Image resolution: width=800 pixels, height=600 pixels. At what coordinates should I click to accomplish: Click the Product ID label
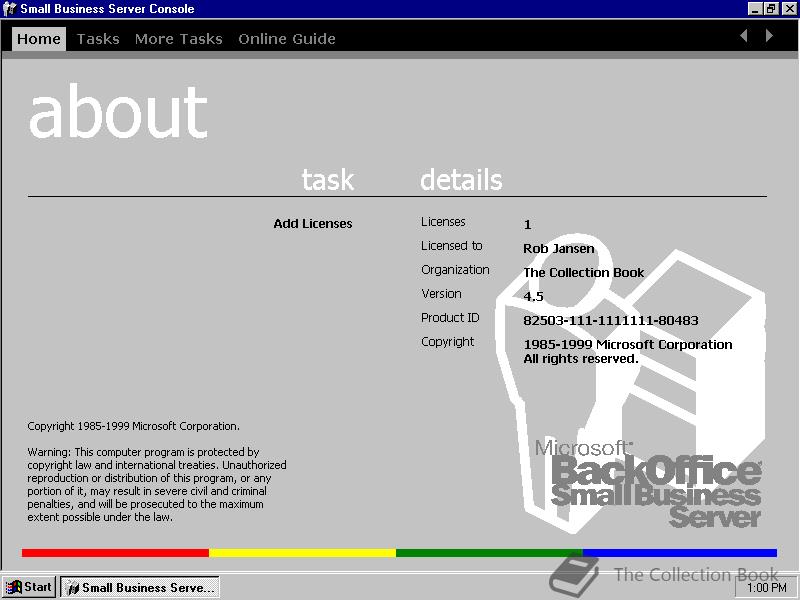450,318
